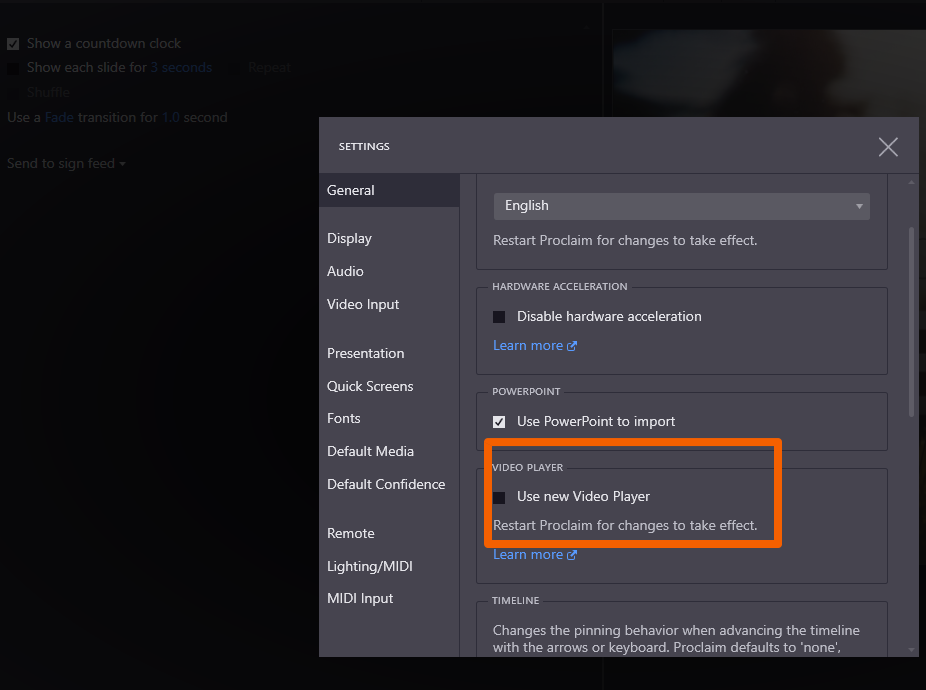
Task: Open the Display settings section
Action: coord(349,239)
